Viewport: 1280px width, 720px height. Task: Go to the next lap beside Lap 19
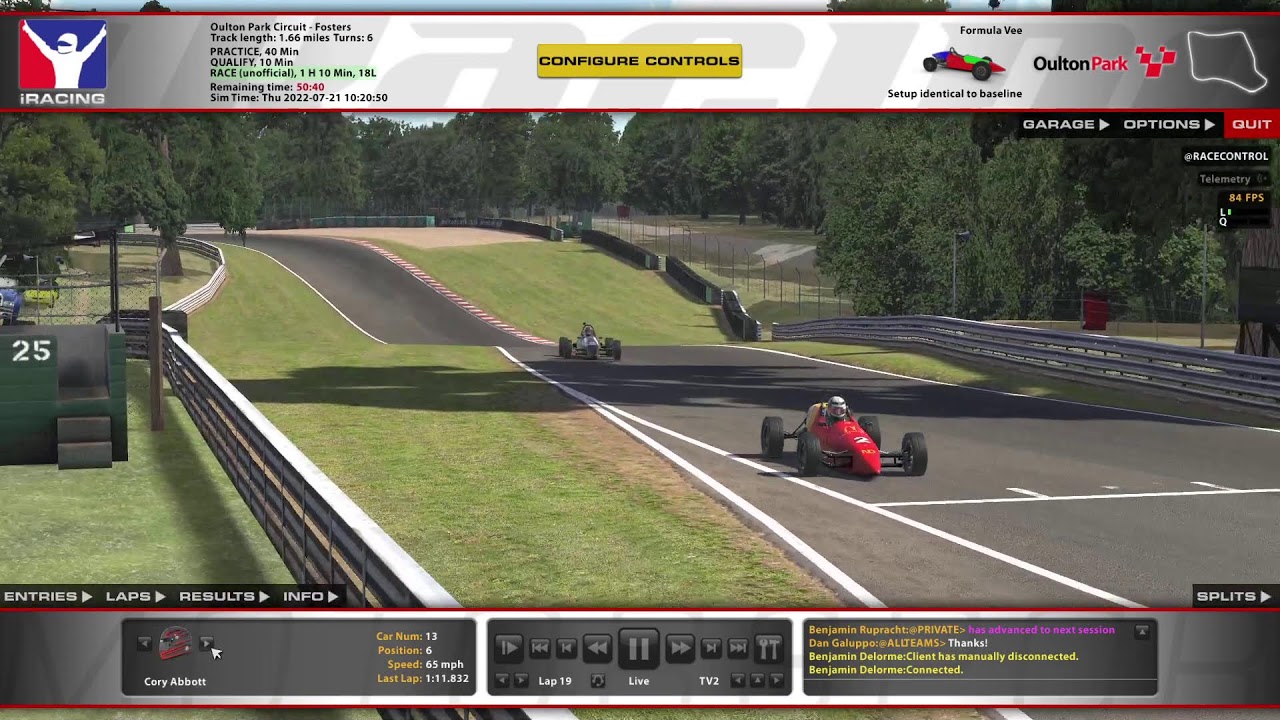coord(521,681)
